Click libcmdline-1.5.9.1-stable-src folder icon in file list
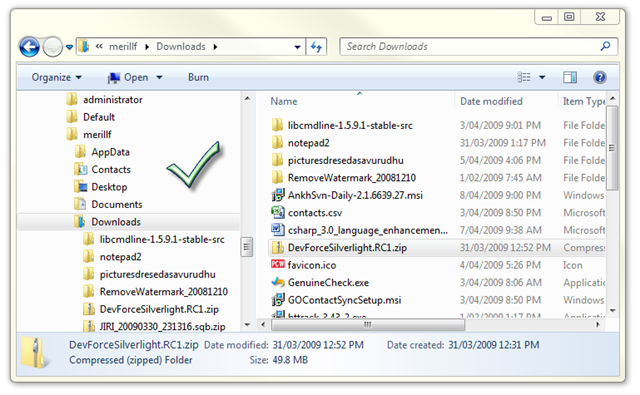 (x=278, y=125)
